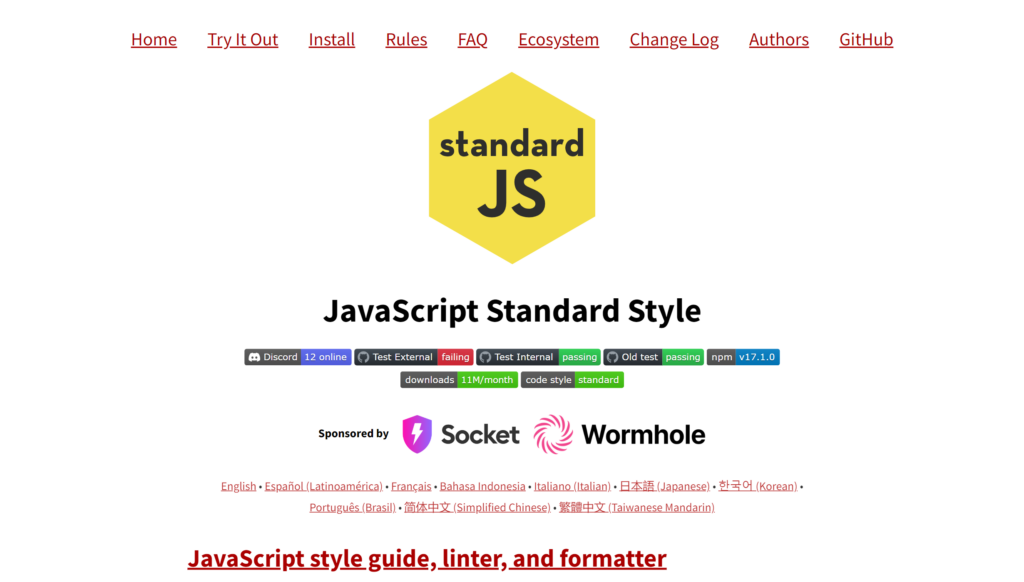This screenshot has height=582, width=1024.
Task: Click the Sponsored by label
Action: click(353, 434)
